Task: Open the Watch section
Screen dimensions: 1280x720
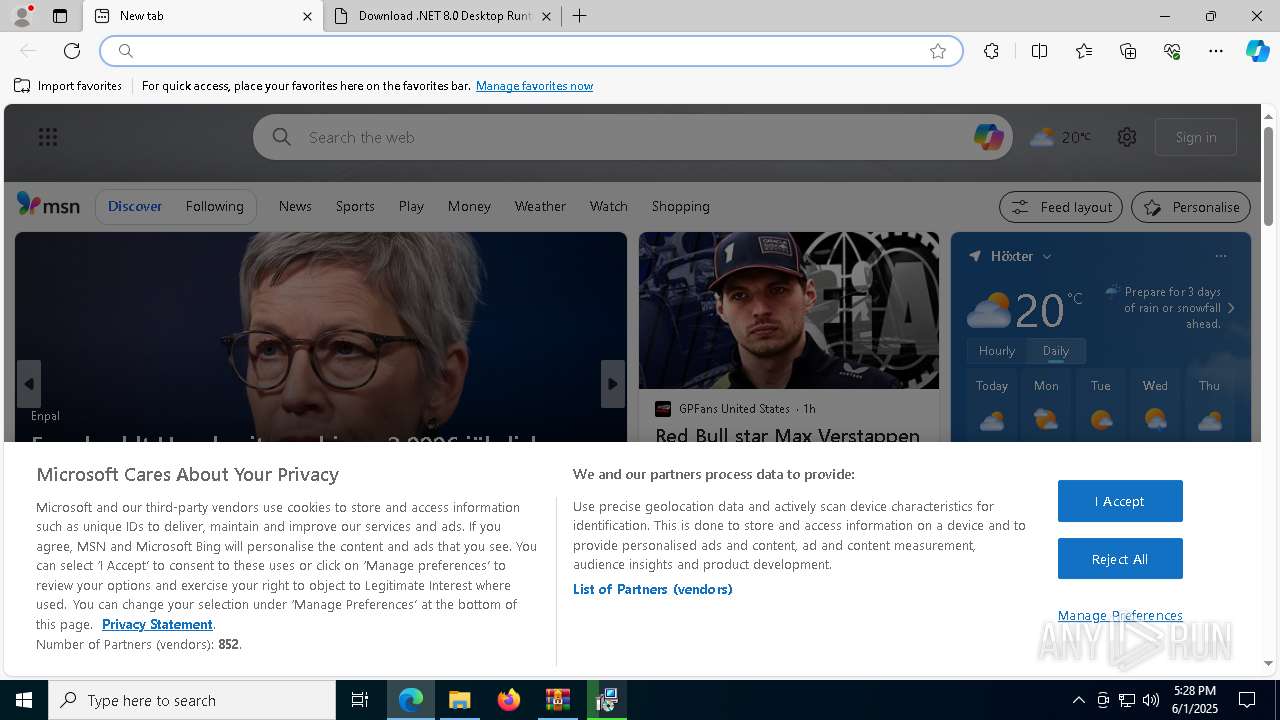Action: pos(608,206)
